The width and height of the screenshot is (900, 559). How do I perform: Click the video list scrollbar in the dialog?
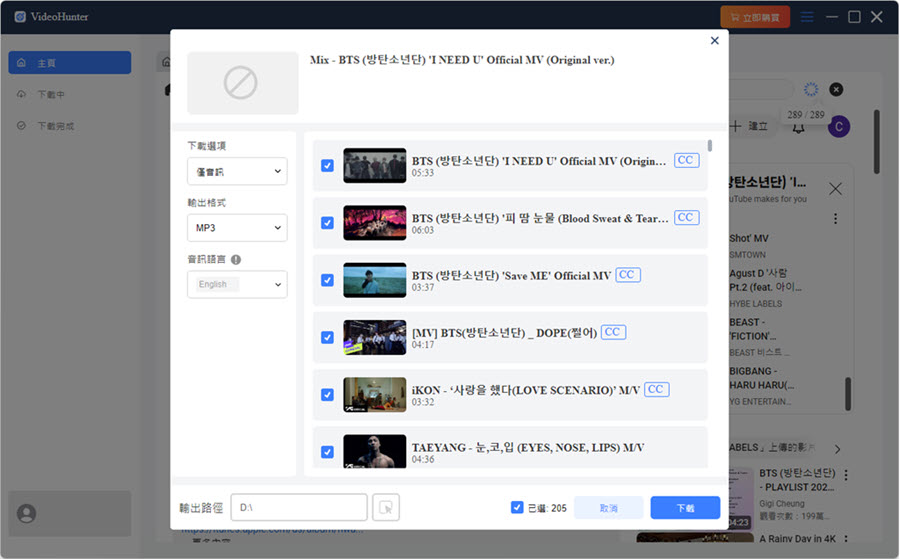point(710,146)
